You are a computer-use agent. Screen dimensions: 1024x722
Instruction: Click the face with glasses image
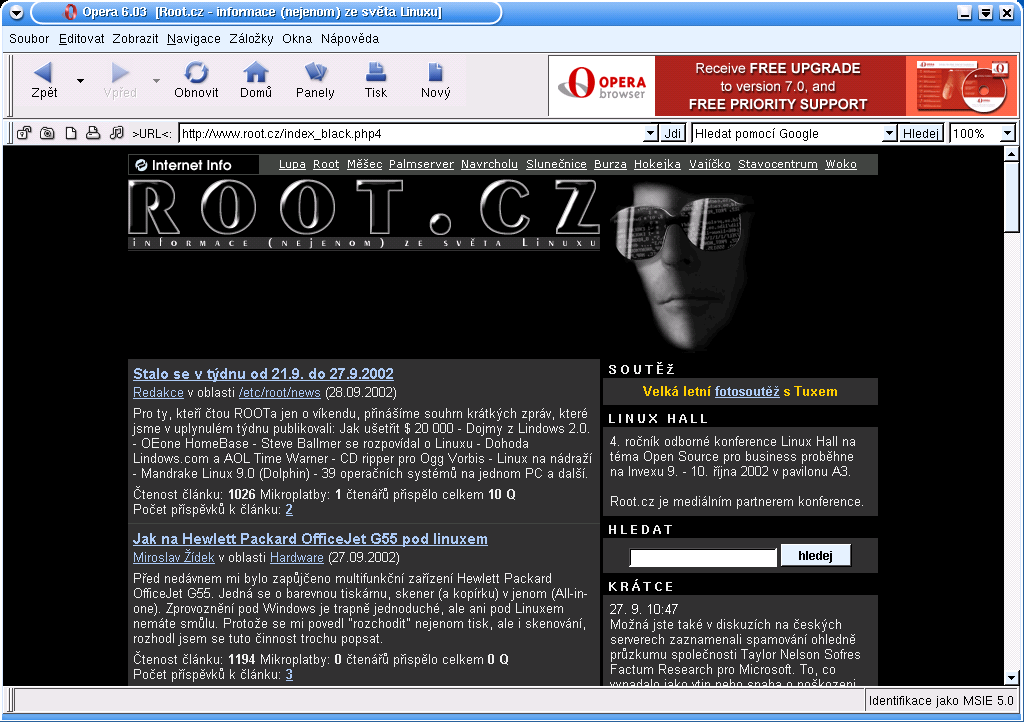[x=680, y=264]
